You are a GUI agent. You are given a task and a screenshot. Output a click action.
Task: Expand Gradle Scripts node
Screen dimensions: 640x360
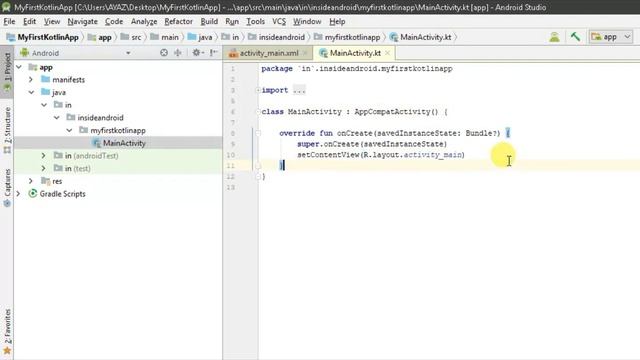pyautogui.click(x=19, y=193)
